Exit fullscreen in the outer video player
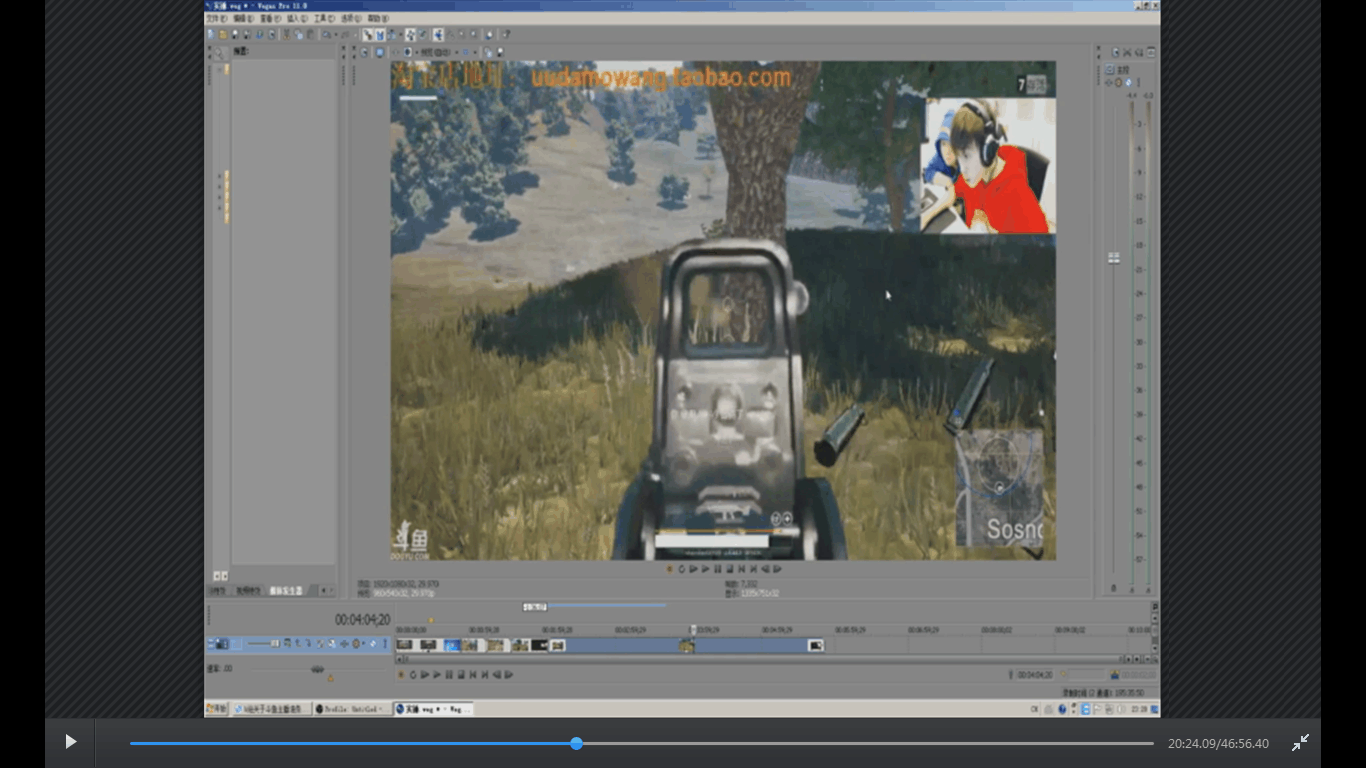1366x768 pixels. (1300, 742)
